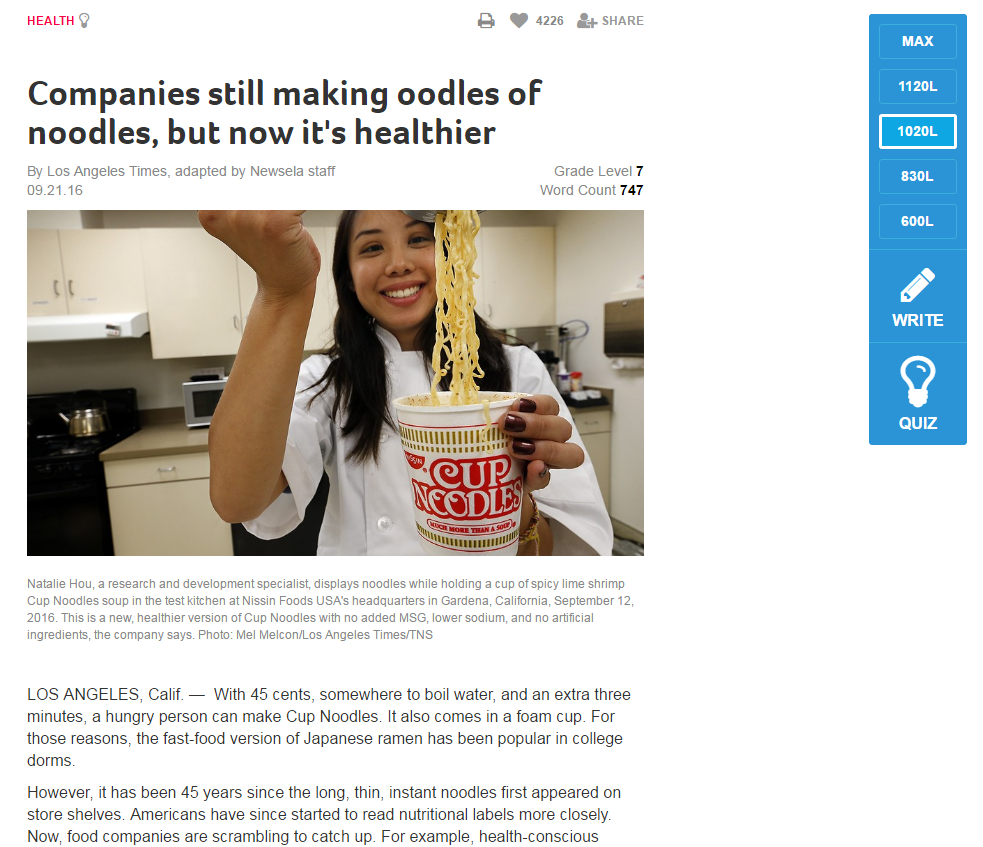983x847 pixels.
Task: Open the QUIZ activity
Action: [x=917, y=394]
